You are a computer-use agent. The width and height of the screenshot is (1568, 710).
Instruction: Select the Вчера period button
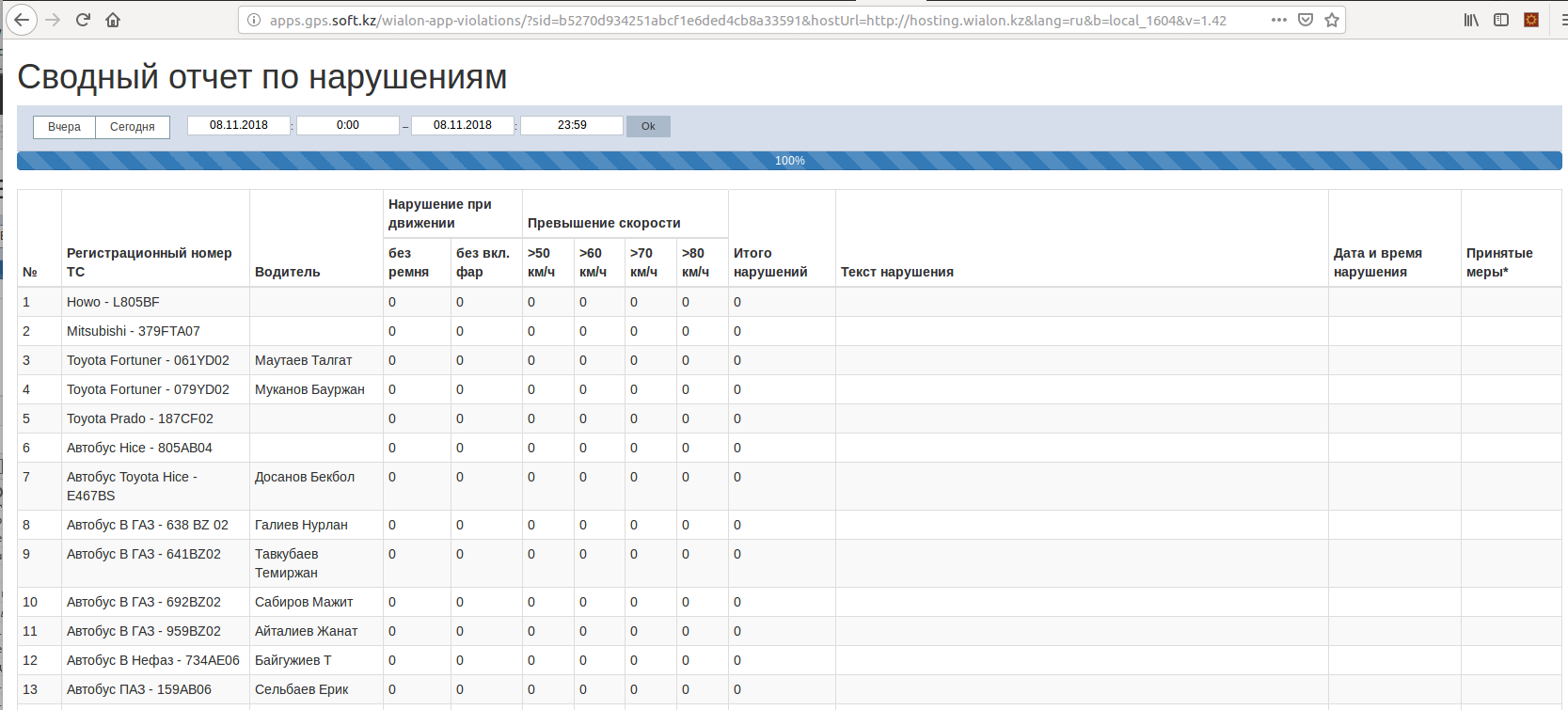click(64, 127)
